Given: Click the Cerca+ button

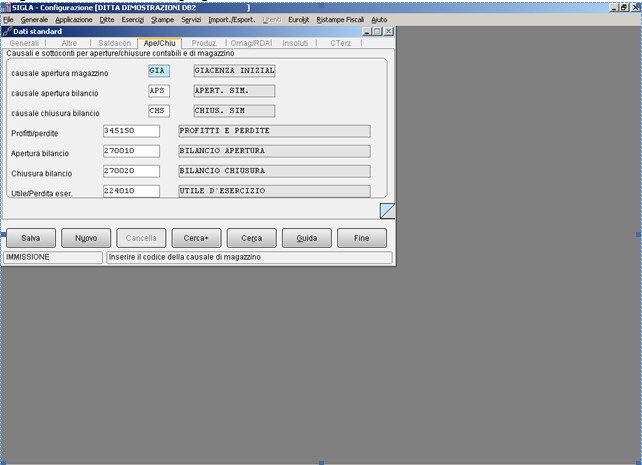Looking at the screenshot, I should click(x=196, y=238).
